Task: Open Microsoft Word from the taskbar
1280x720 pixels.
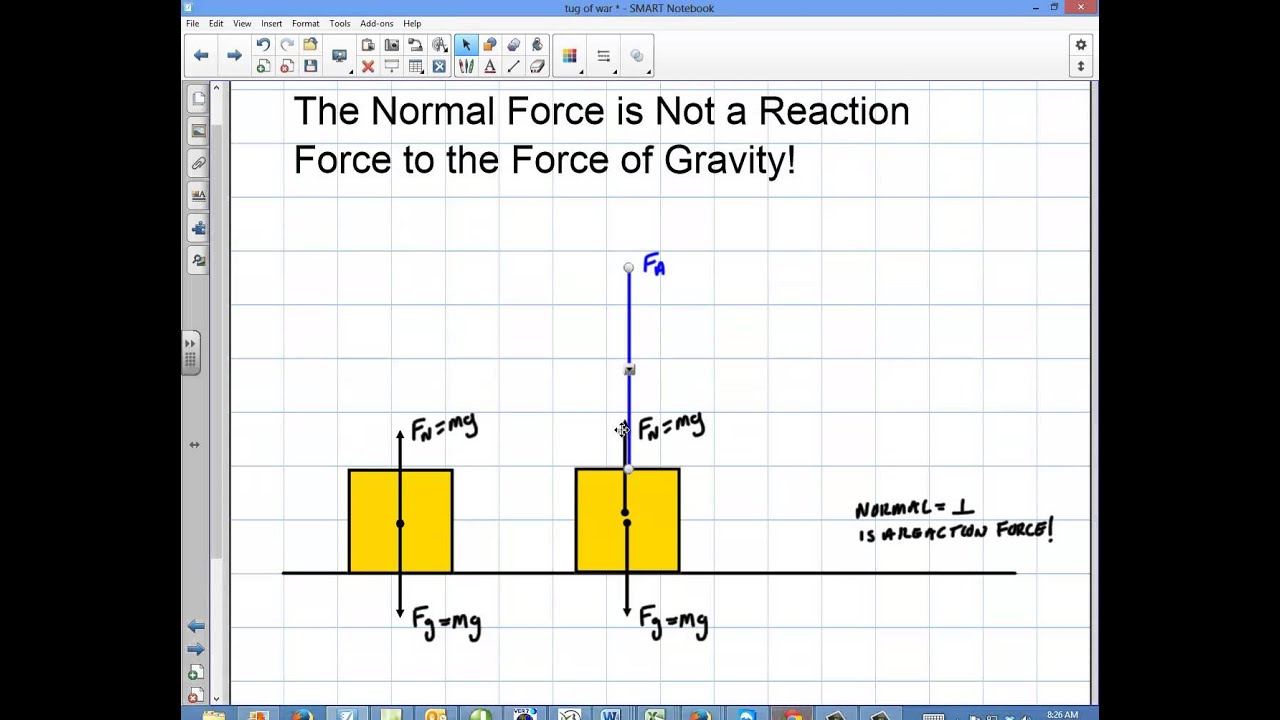Action: coord(610,714)
